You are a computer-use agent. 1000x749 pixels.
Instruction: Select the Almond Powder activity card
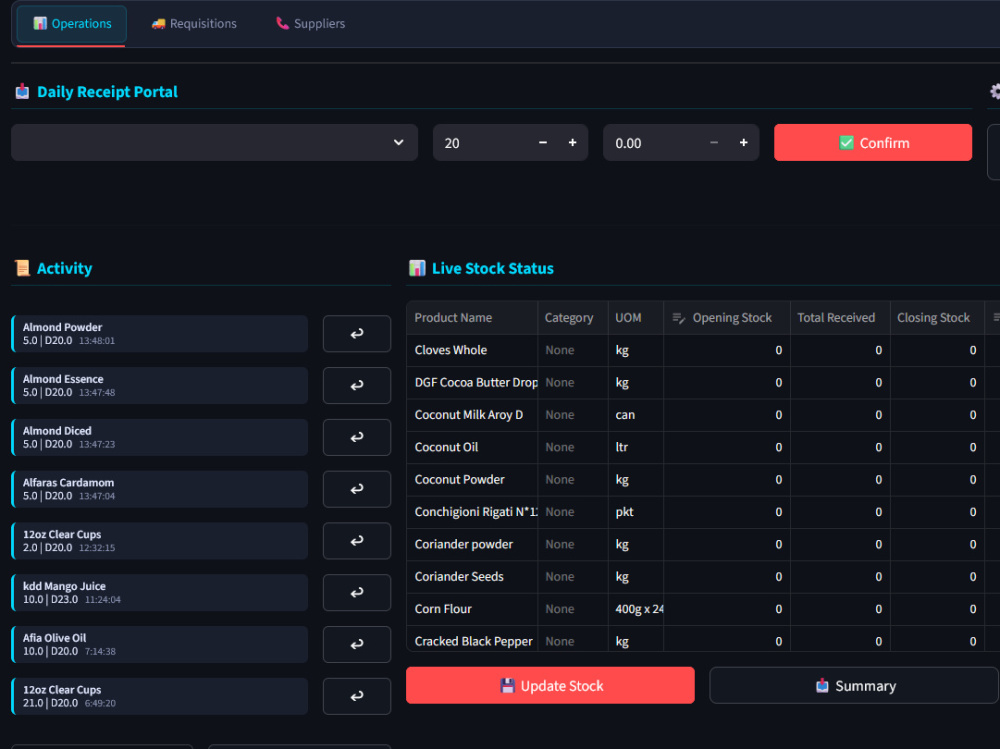coord(159,333)
